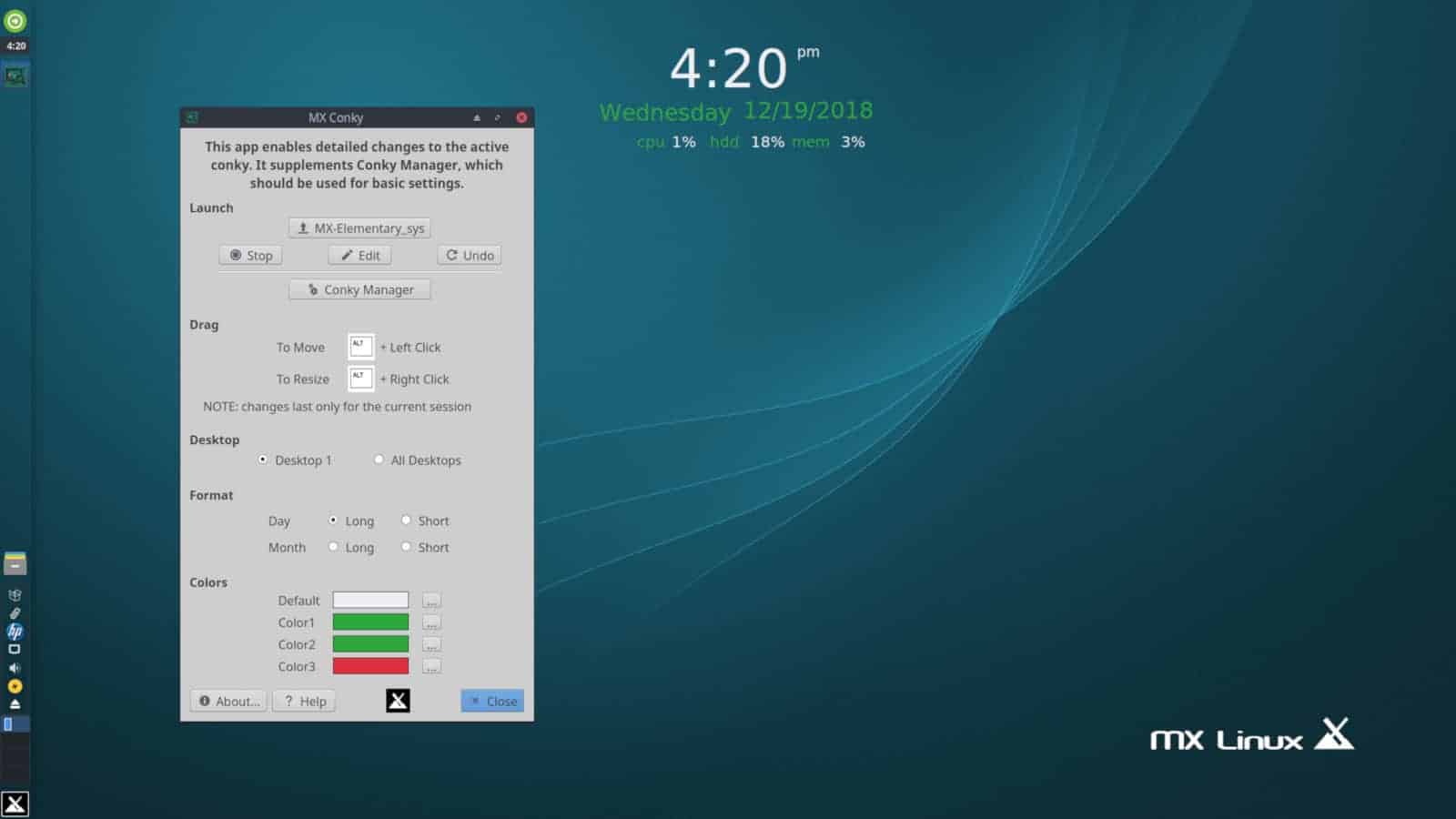Click the clock showing 4:20 in taskbar

click(x=14, y=45)
